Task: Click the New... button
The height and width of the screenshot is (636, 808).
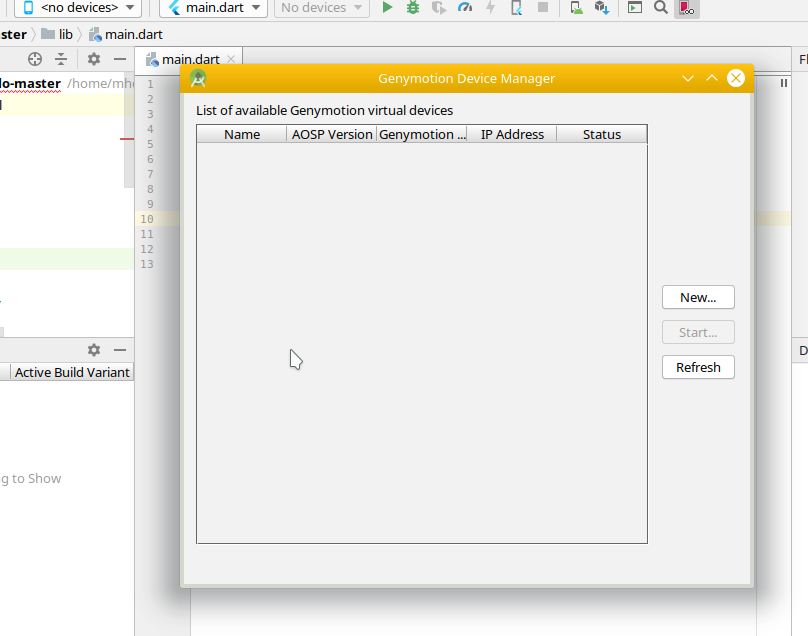Action: (x=698, y=297)
